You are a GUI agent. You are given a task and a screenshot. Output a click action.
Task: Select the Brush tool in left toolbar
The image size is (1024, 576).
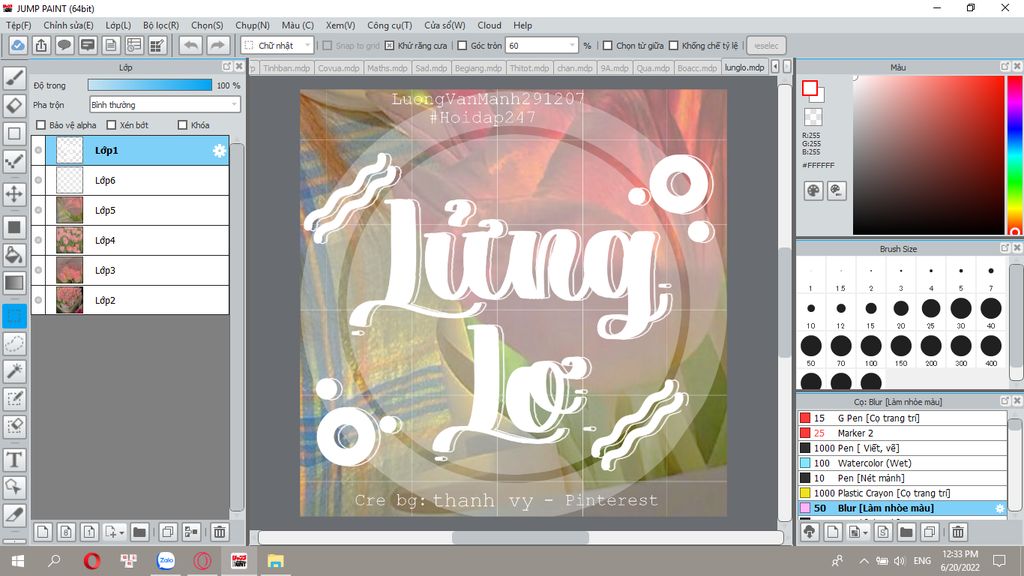coord(14,78)
